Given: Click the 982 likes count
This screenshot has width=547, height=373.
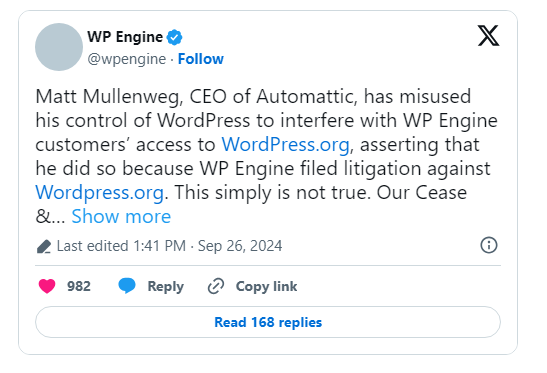Looking at the screenshot, I should click(79, 286).
